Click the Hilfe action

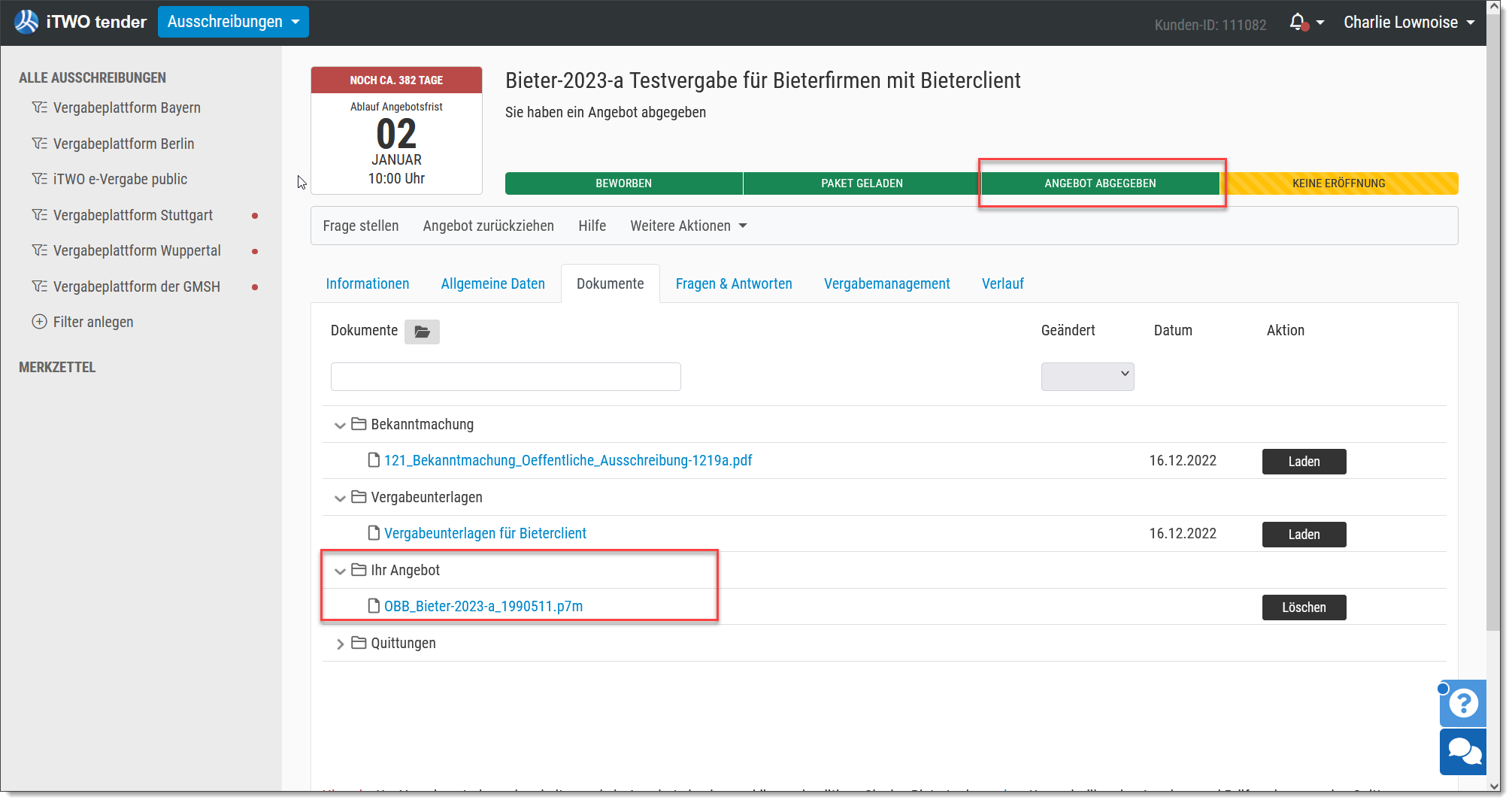592,226
